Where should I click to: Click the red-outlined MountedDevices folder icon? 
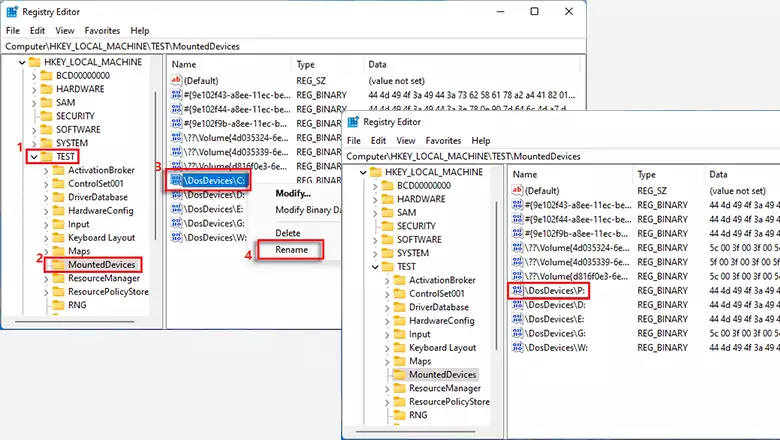(58, 264)
